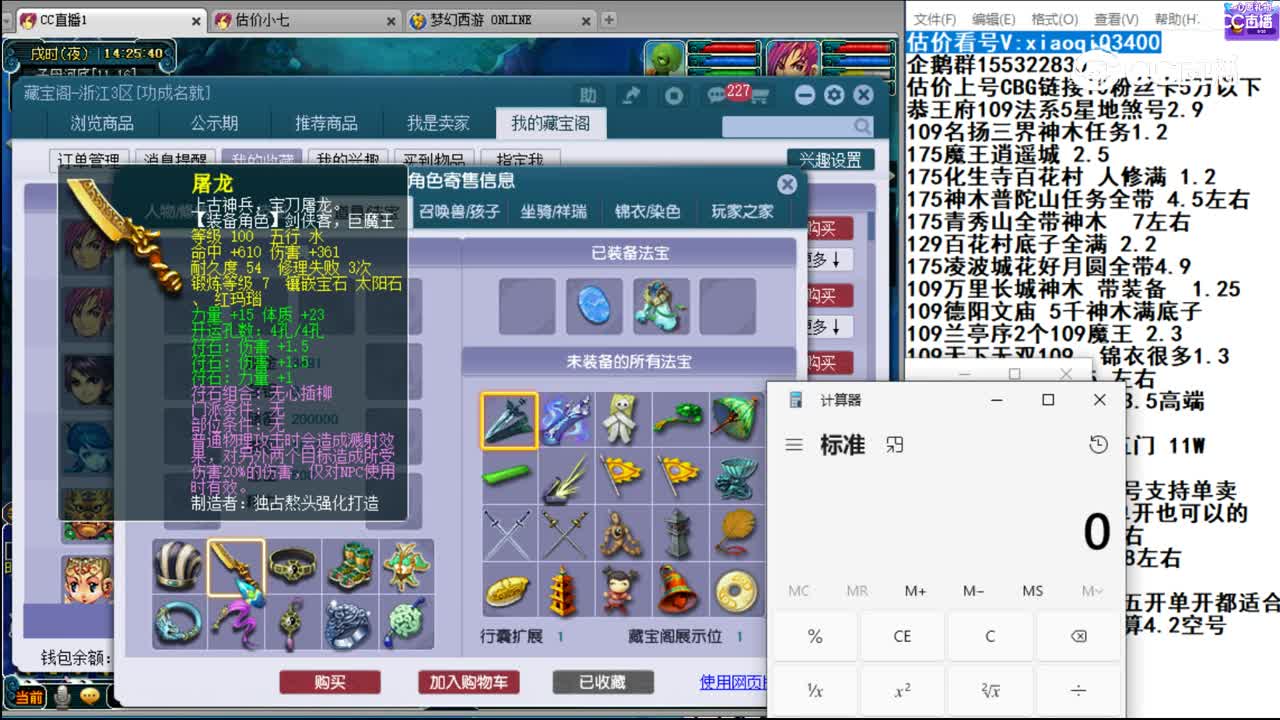
Task: Select the gold coin treasure
Action: 737,591
